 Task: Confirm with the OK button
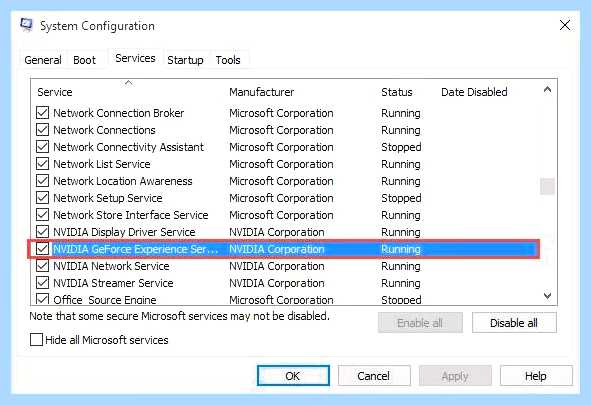click(x=293, y=376)
